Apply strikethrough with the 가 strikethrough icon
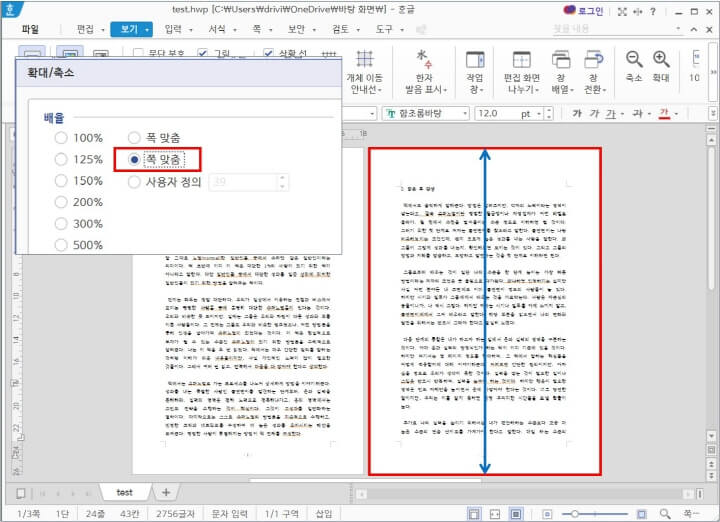This screenshot has width=720, height=522. (x=637, y=113)
